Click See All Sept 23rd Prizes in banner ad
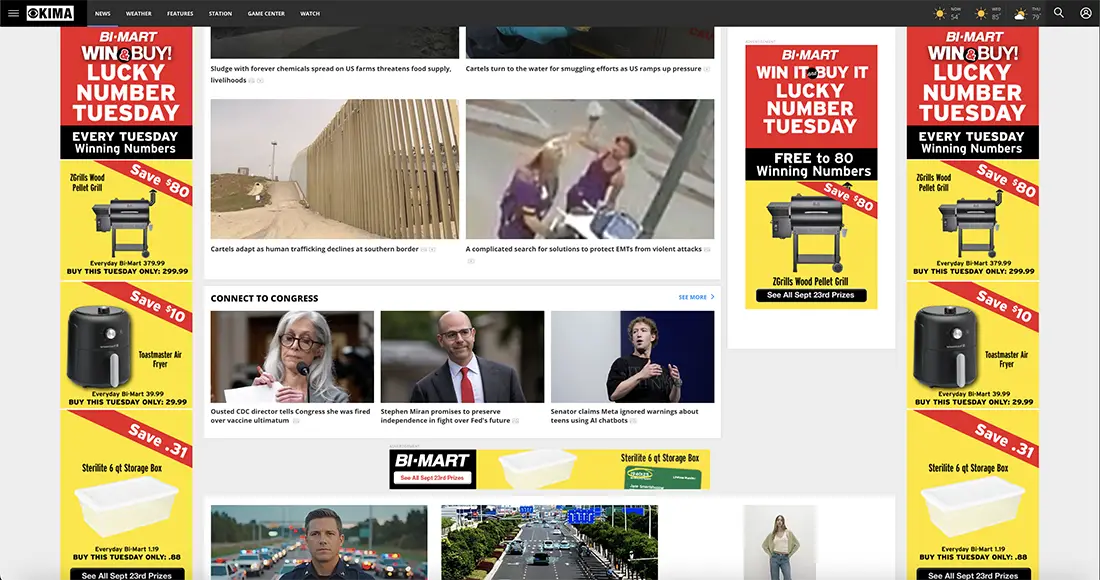The width and height of the screenshot is (1100, 580). 432,478
